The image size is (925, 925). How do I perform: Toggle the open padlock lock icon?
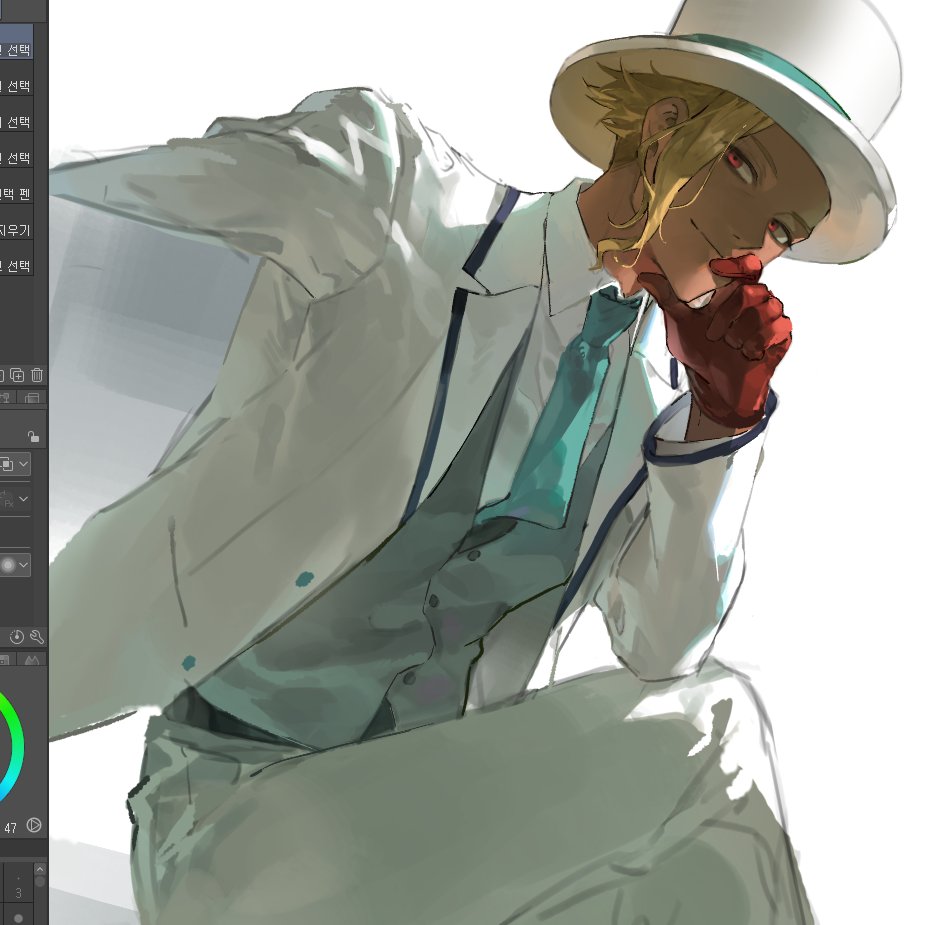pos(34,437)
